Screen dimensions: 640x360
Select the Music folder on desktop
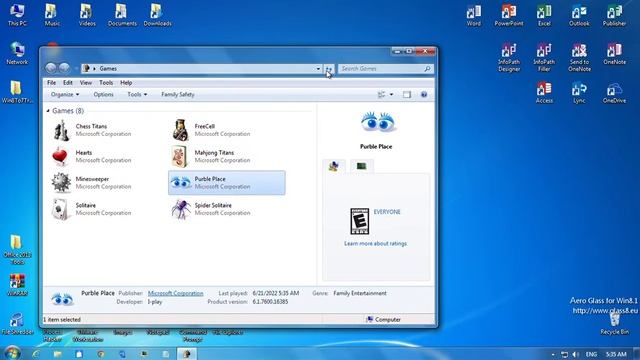click(52, 16)
